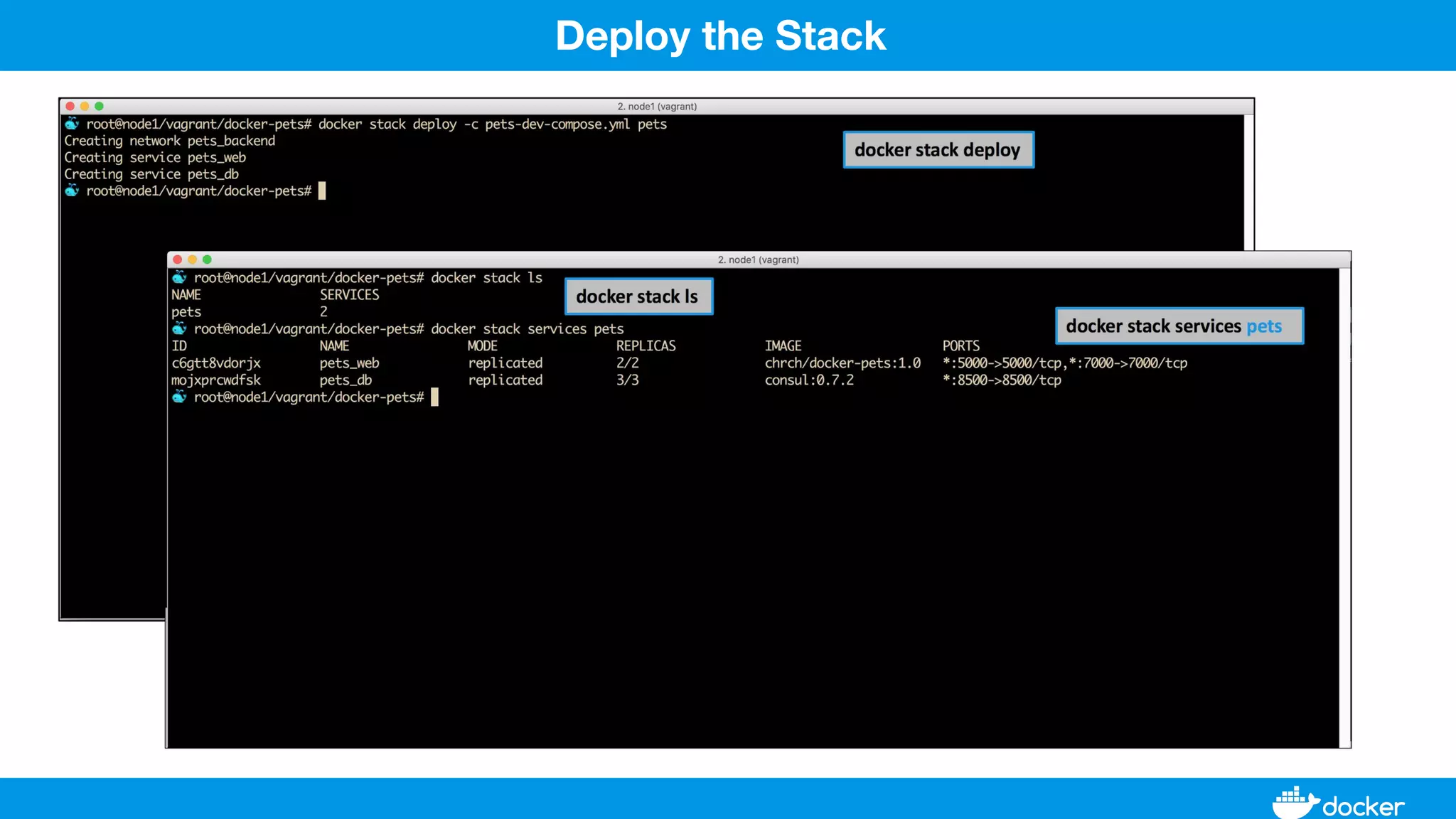Maximize front terminal using green button

click(x=207, y=259)
